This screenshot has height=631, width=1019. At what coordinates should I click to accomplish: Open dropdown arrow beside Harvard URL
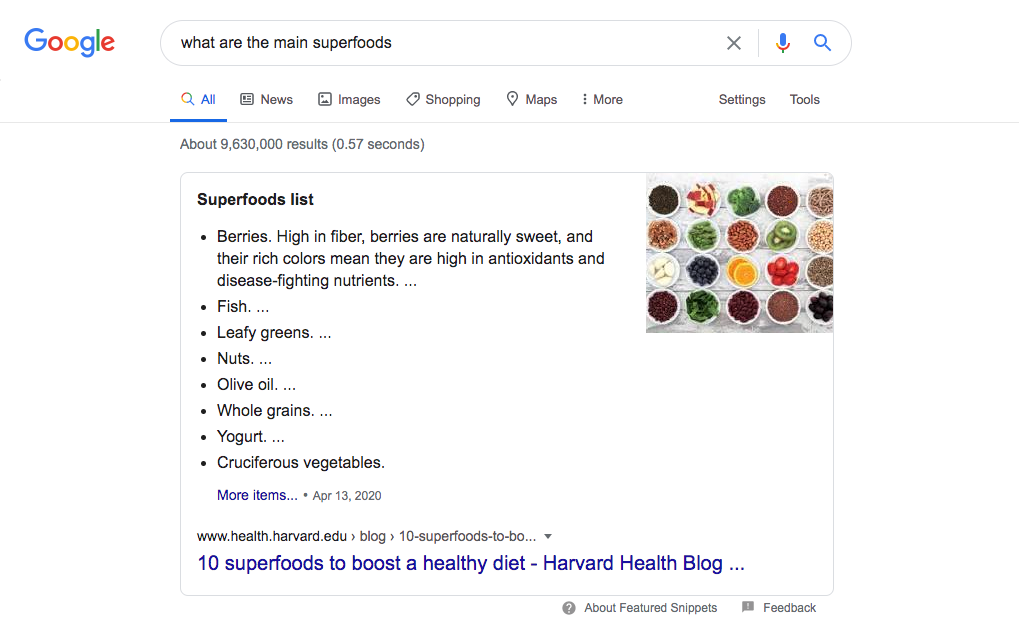548,536
